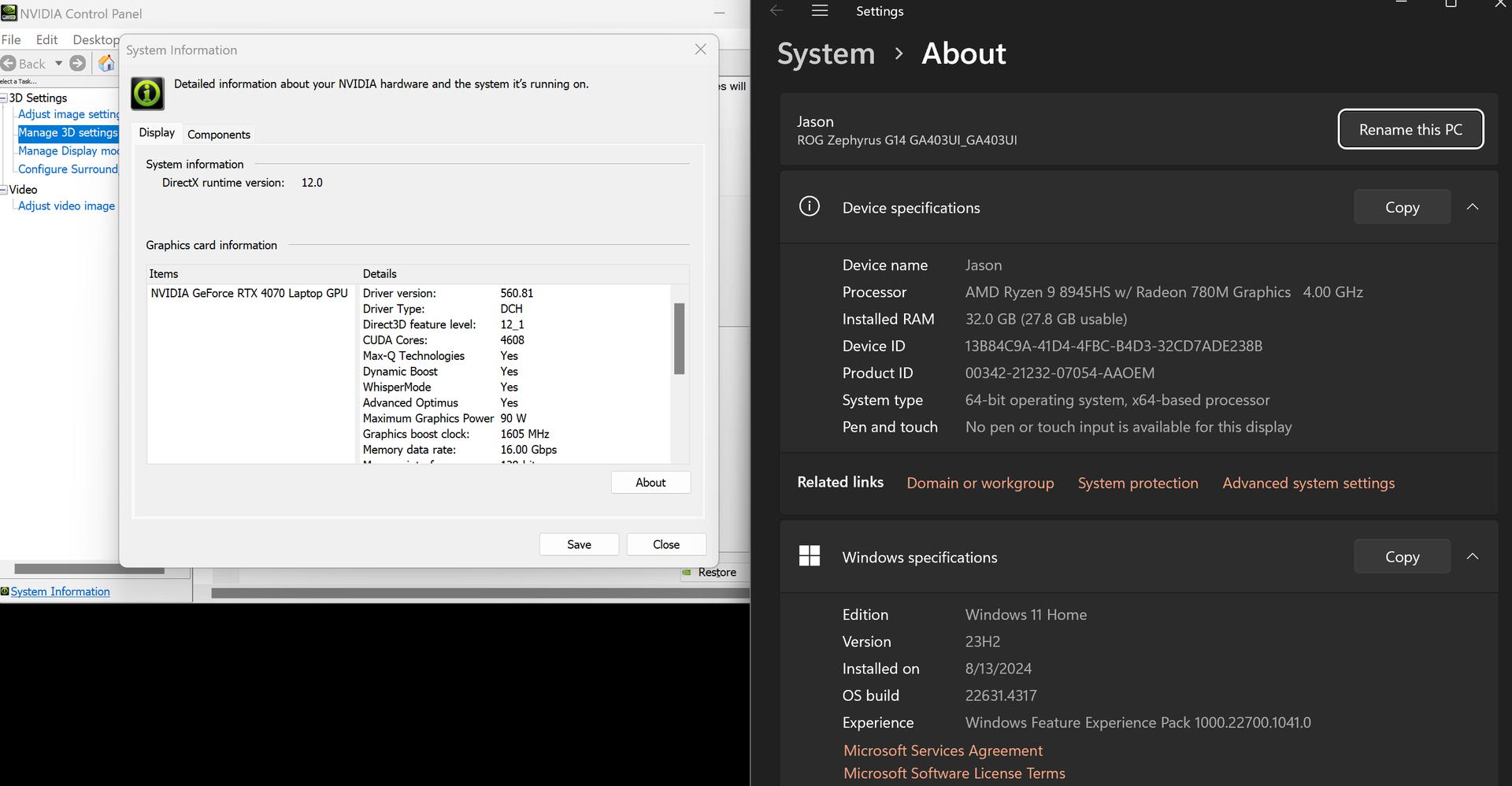Screen dimensions: 1512x786
Task: Select Manage 3D settings tree item
Action: (x=68, y=132)
